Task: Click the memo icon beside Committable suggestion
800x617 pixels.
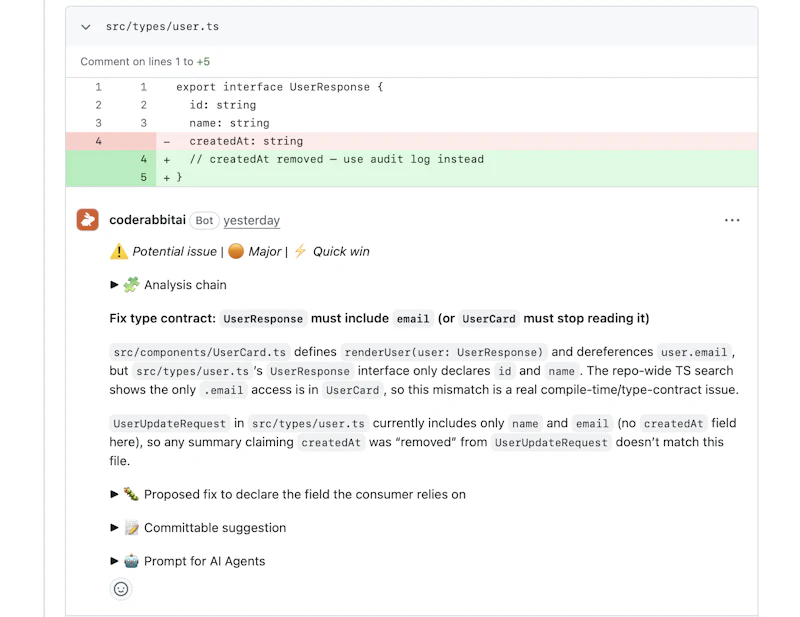Action: coord(131,528)
